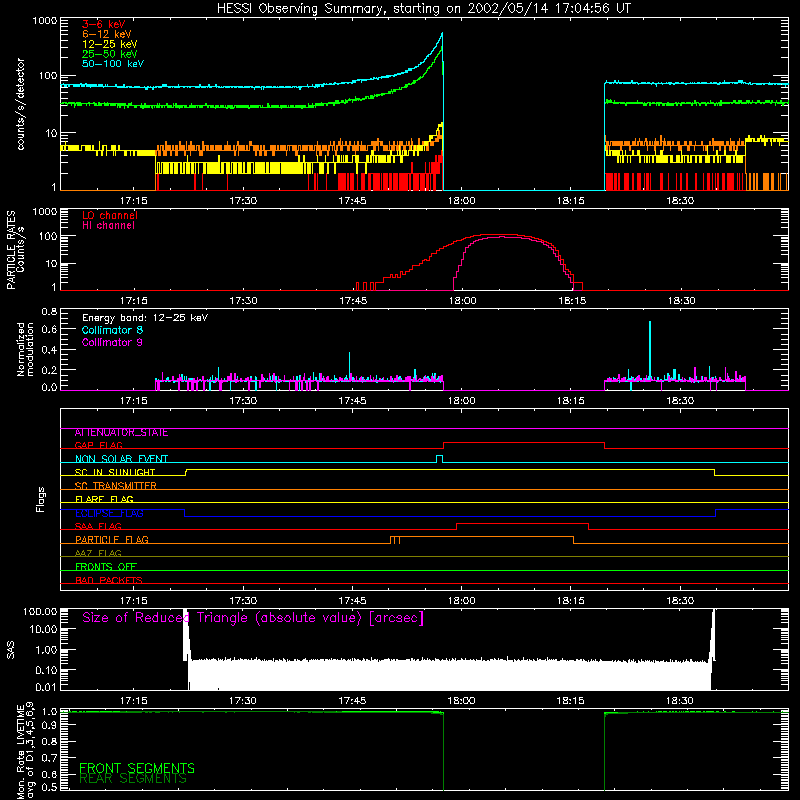Click the count-rate peak near 17:57
The image size is (800, 800).
(442, 34)
